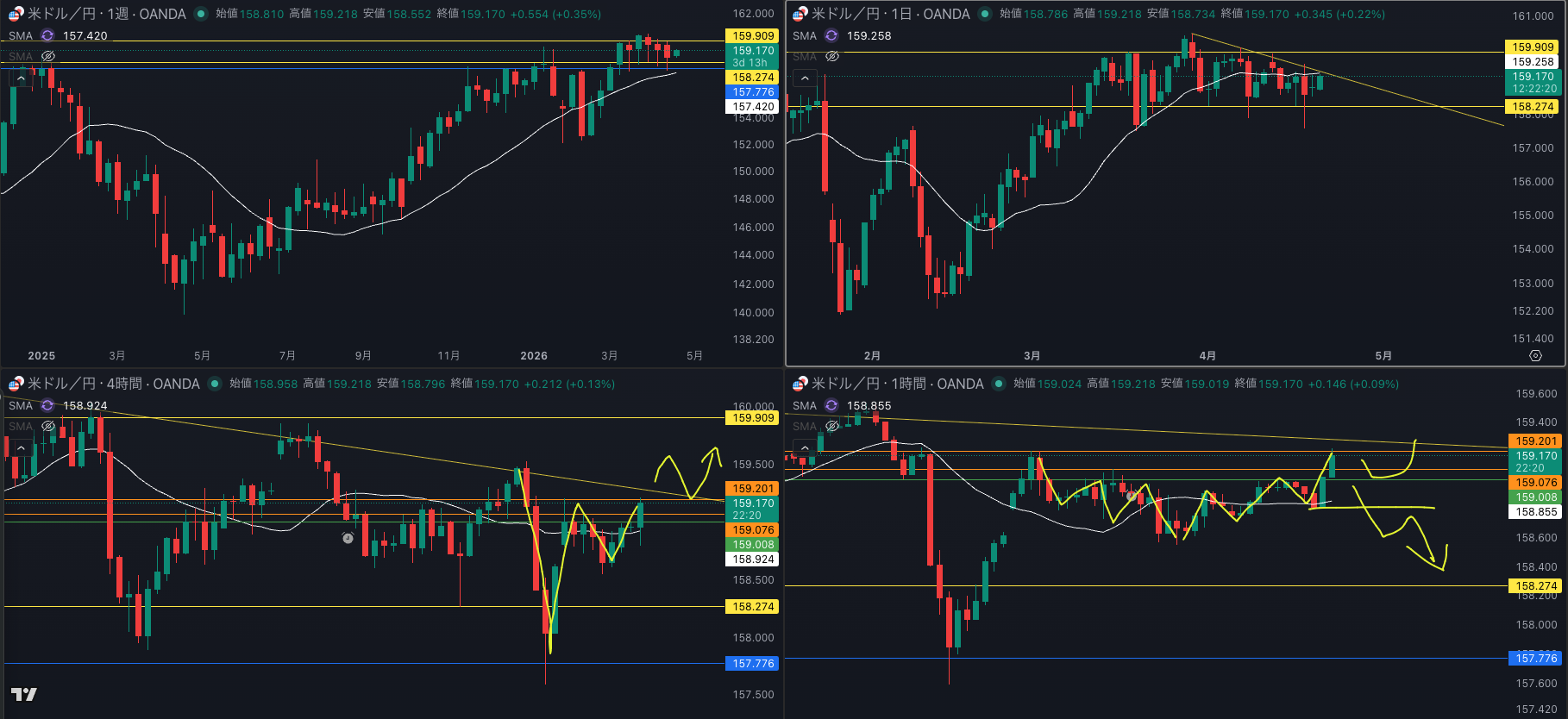Image resolution: width=1568 pixels, height=719 pixels.
Task: Select the blue 157.776 price label on the weekly chart
Action: 753,92
